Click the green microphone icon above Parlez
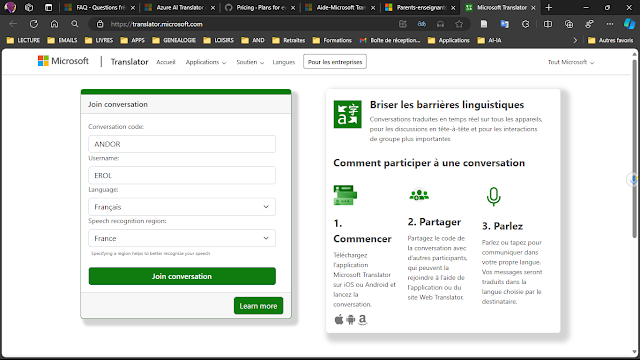640x360 pixels. coord(493,197)
